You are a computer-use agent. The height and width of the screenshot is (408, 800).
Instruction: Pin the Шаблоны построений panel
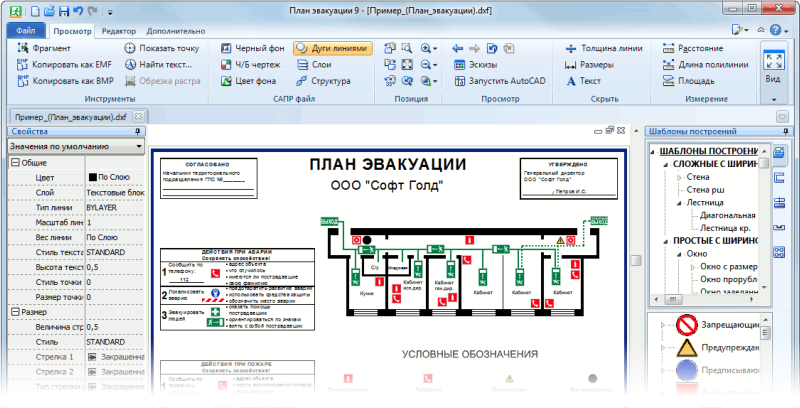786,131
